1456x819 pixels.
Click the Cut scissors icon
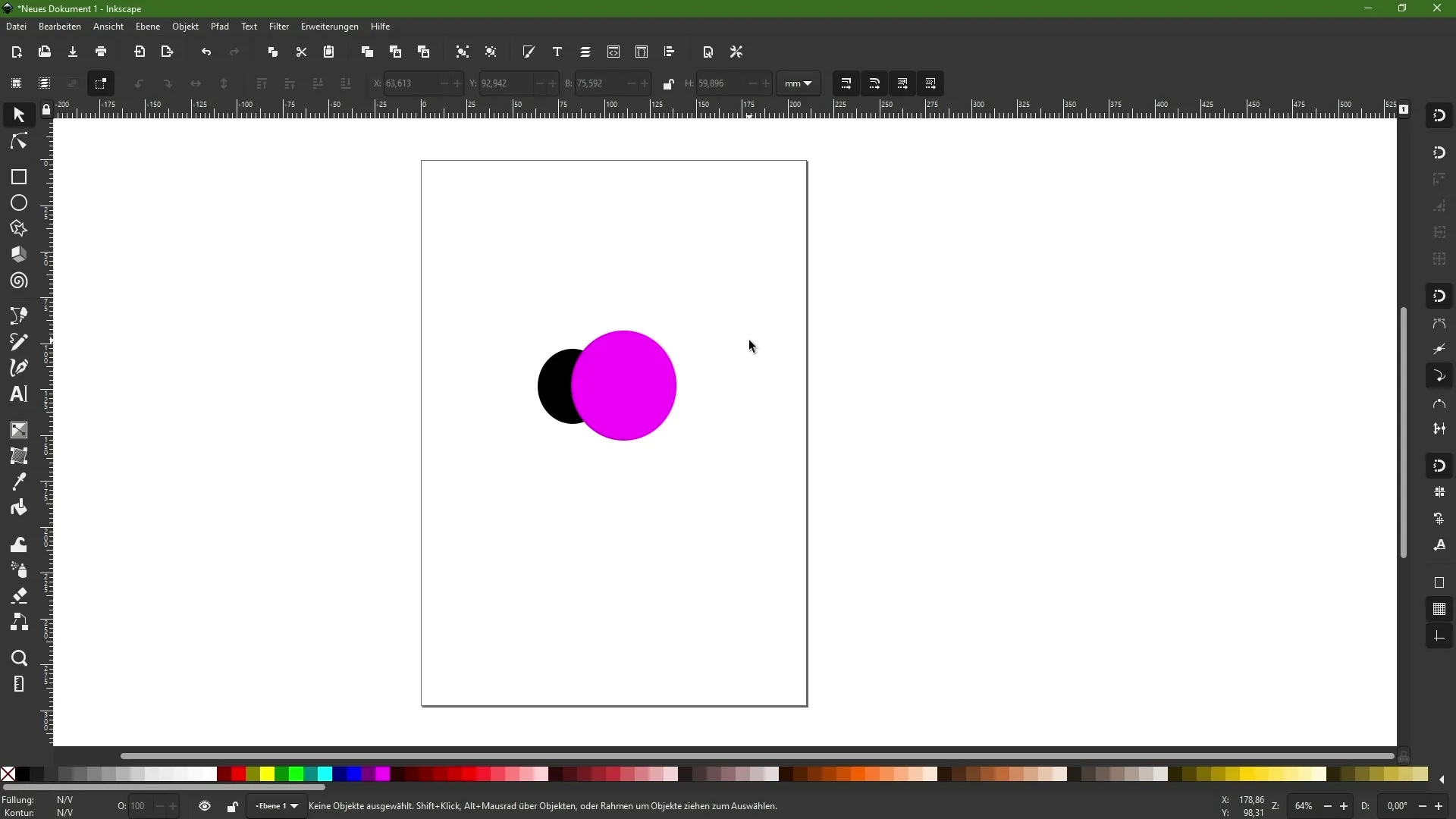pyautogui.click(x=301, y=52)
